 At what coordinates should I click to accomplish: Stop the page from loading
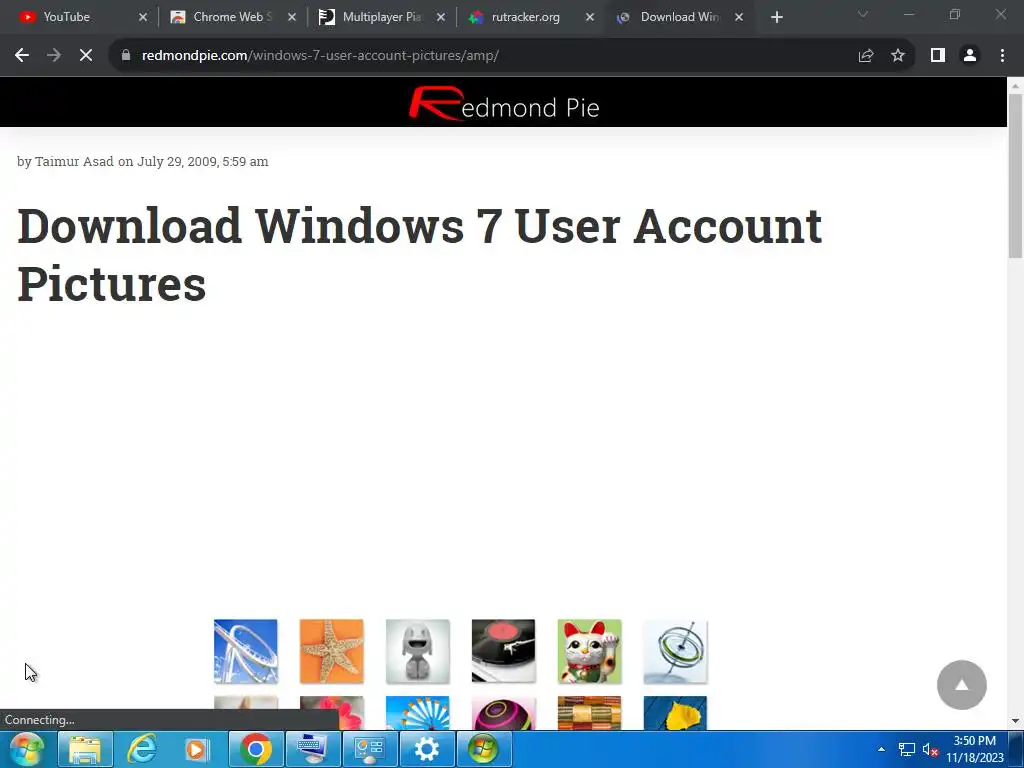pyautogui.click(x=86, y=56)
